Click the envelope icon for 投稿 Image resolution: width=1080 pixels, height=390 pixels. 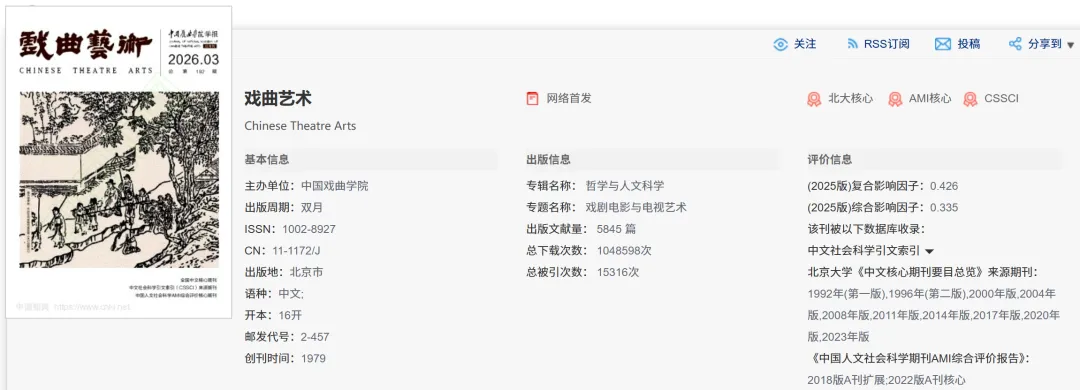[942, 44]
